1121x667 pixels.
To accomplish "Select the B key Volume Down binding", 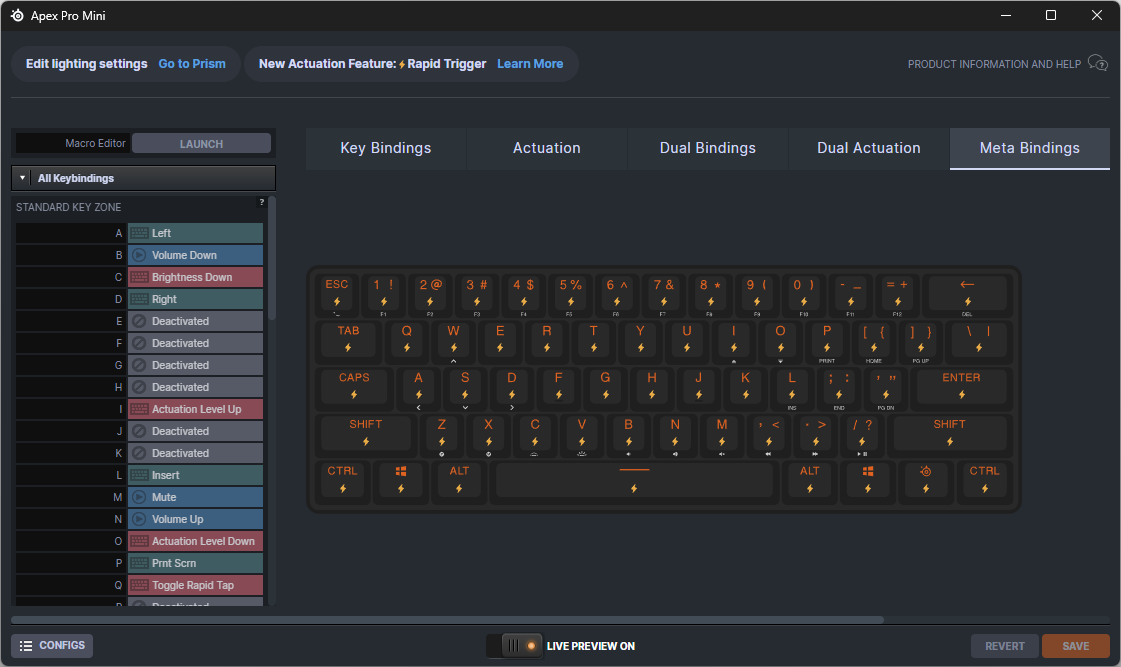I will (x=195, y=255).
